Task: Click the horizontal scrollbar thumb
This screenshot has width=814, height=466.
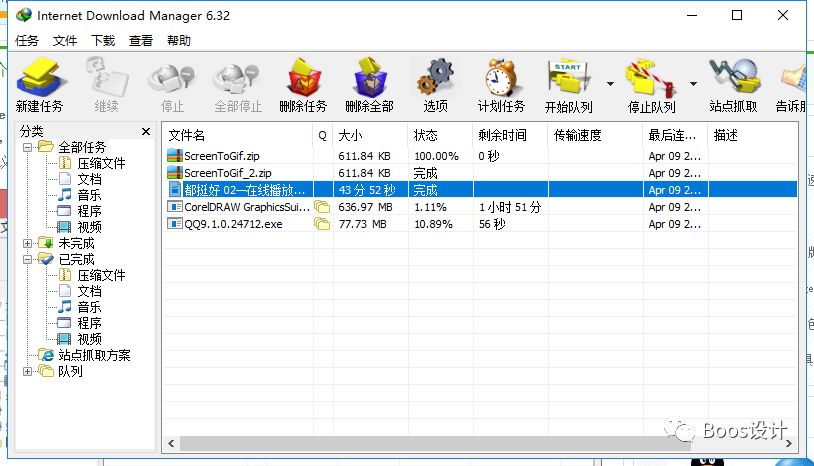Action: coord(435,444)
